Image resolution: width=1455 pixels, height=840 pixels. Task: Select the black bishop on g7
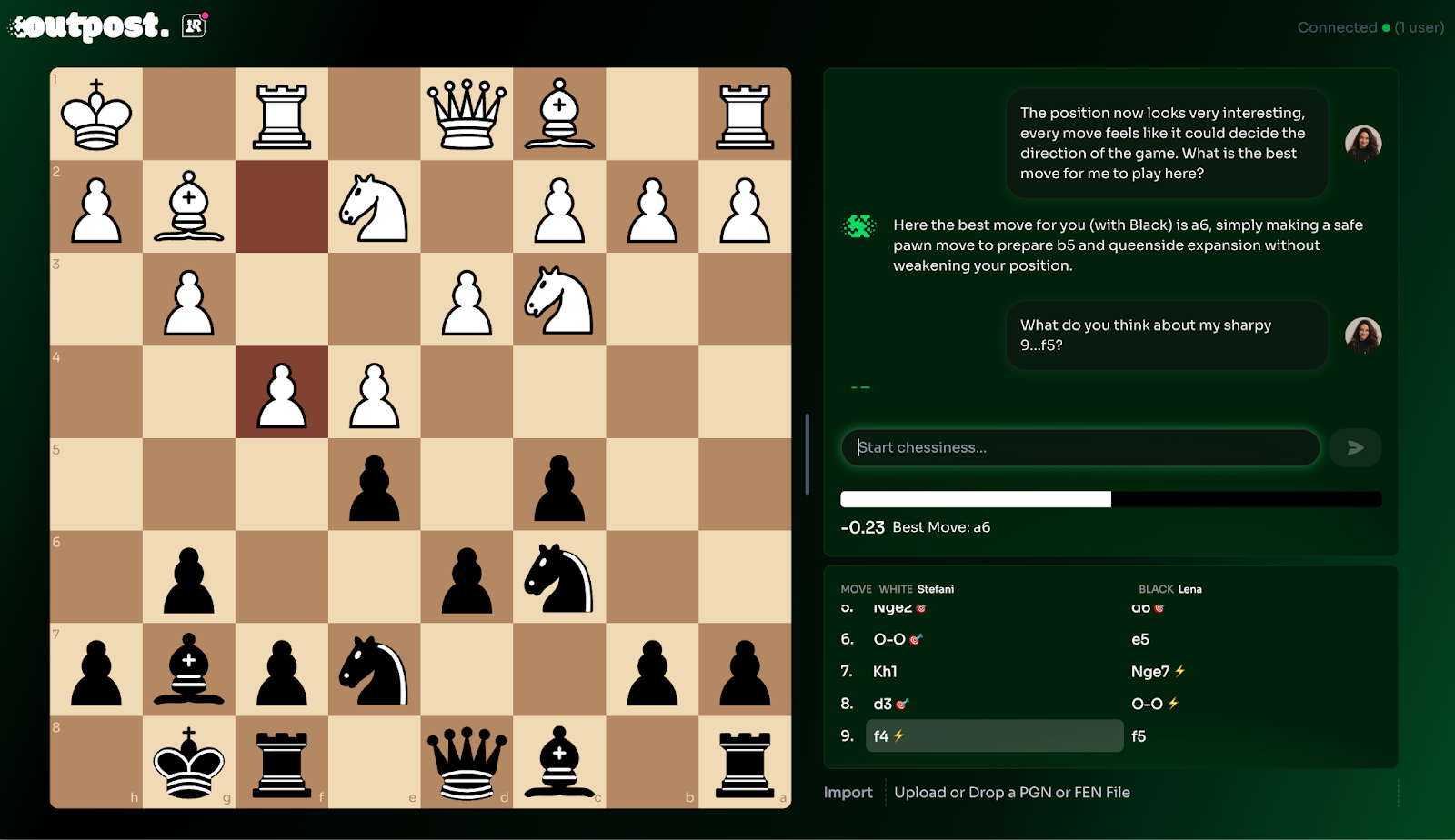coord(189,670)
